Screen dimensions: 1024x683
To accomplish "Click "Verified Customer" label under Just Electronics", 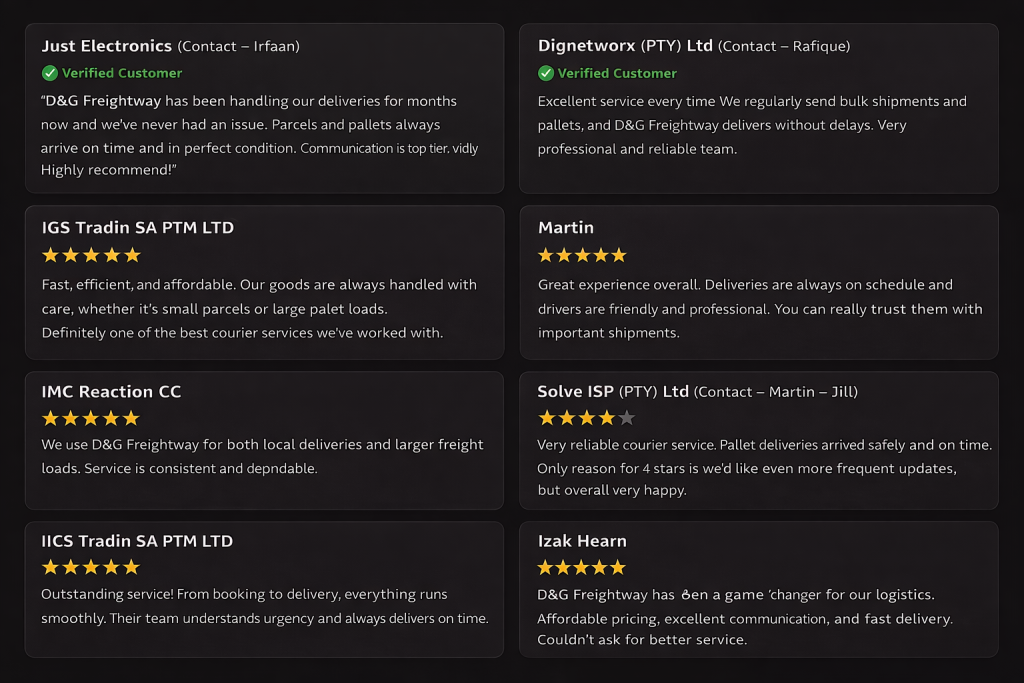I will (x=122, y=73).
